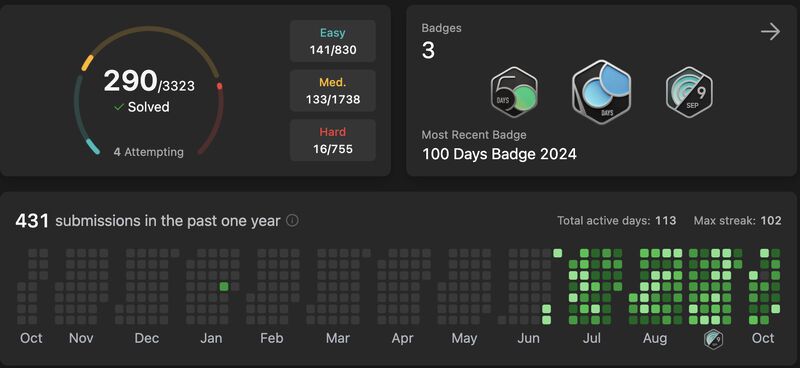The width and height of the screenshot is (800, 368).
Task: Open the Med. 133/1738 stat box
Action: click(x=333, y=90)
